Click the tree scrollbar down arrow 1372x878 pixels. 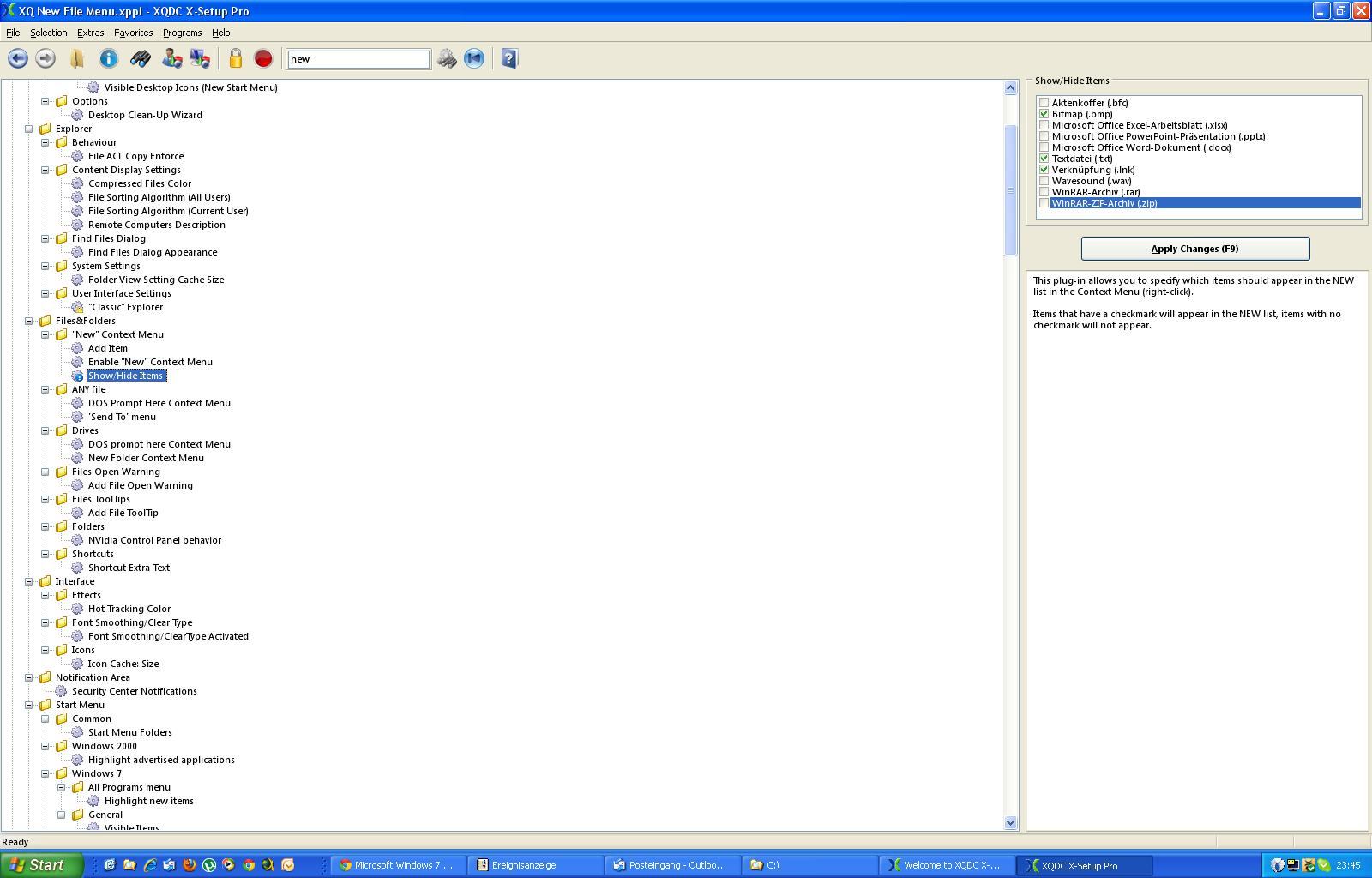pos(1010,822)
